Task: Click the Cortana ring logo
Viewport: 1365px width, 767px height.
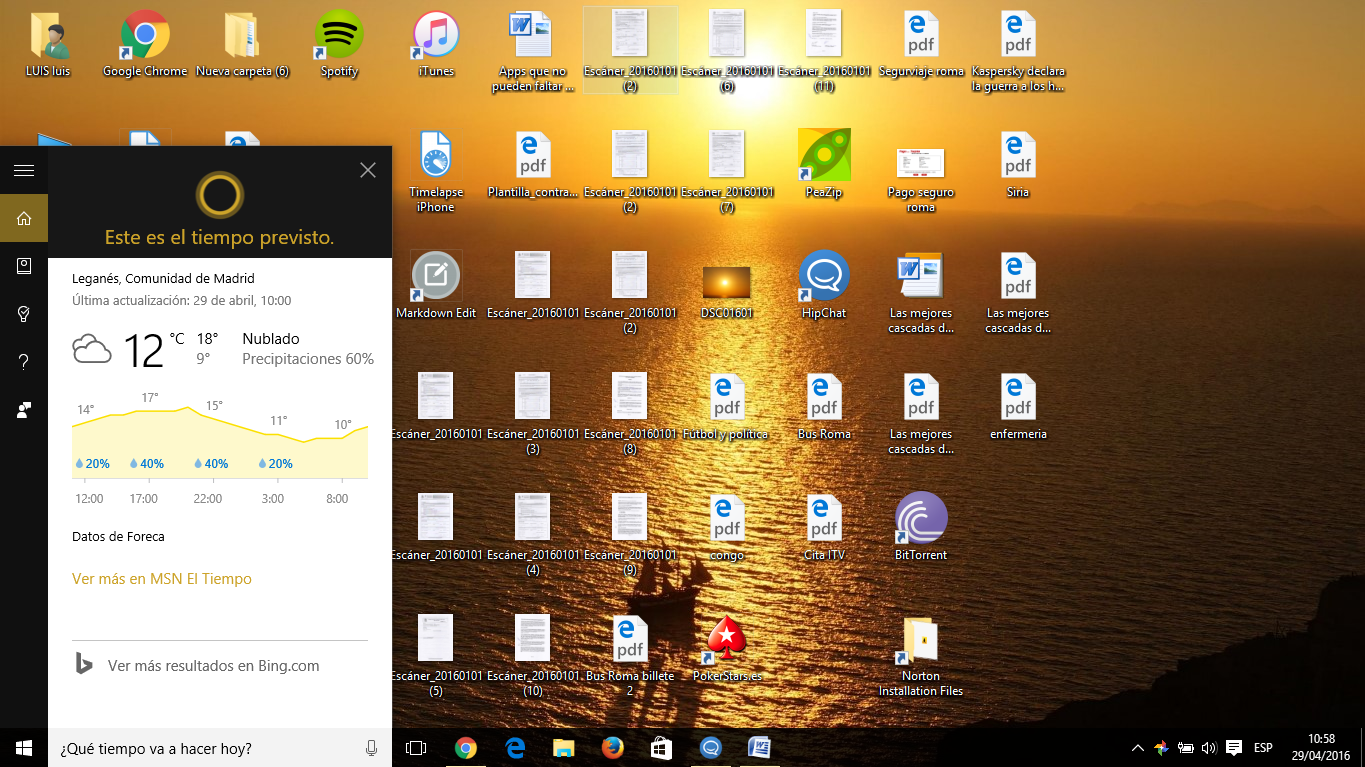Action: [x=219, y=194]
